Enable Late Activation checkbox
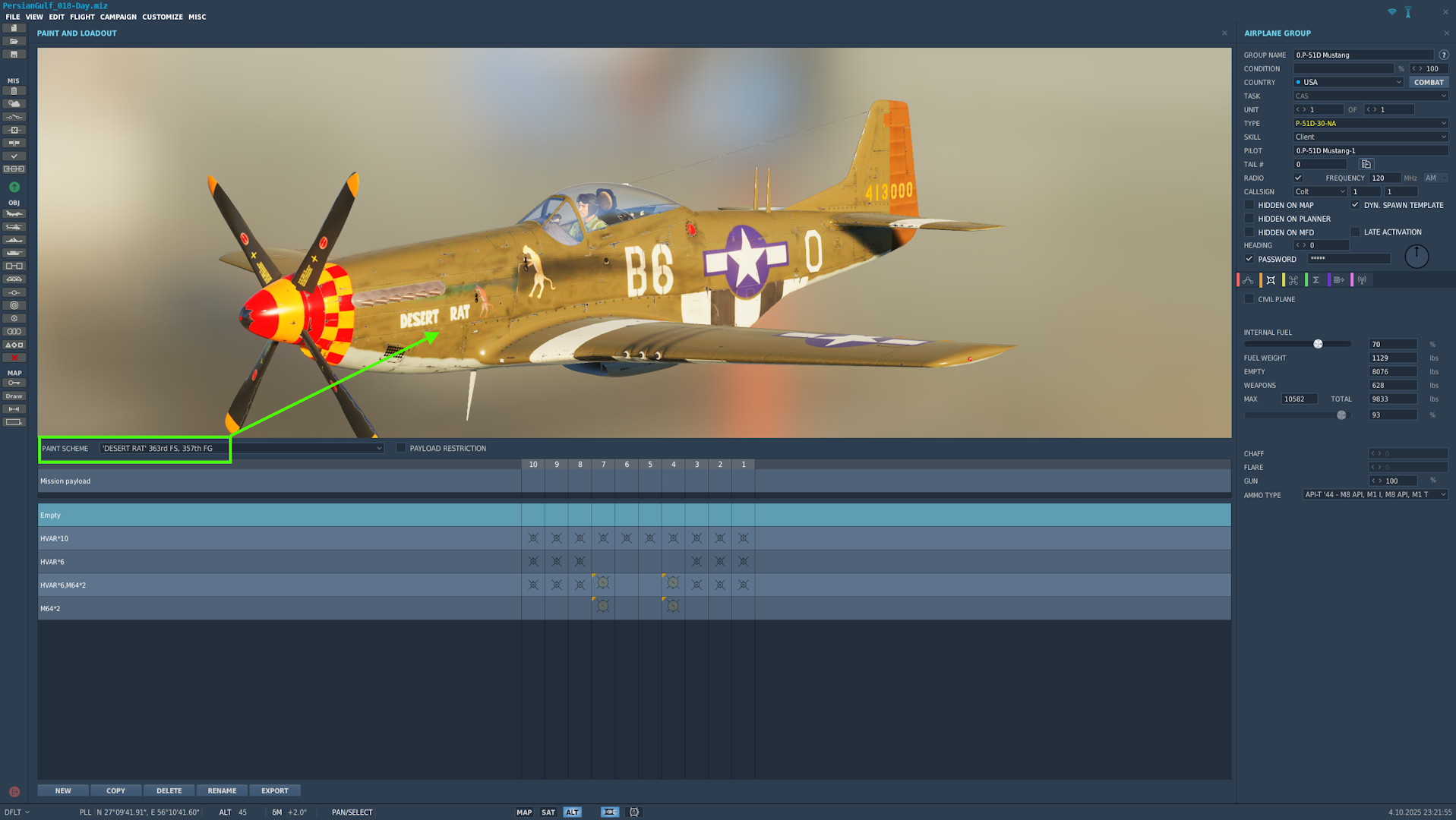The width and height of the screenshot is (1456, 820). 1355,232
